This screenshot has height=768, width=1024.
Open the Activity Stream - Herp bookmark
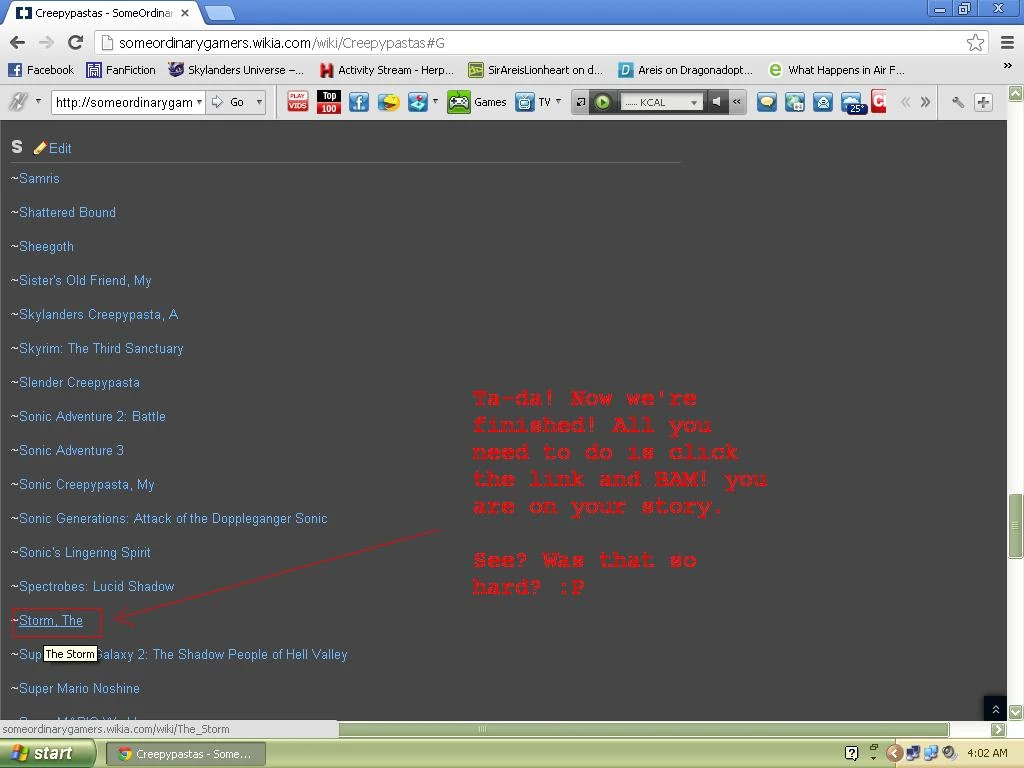point(386,70)
